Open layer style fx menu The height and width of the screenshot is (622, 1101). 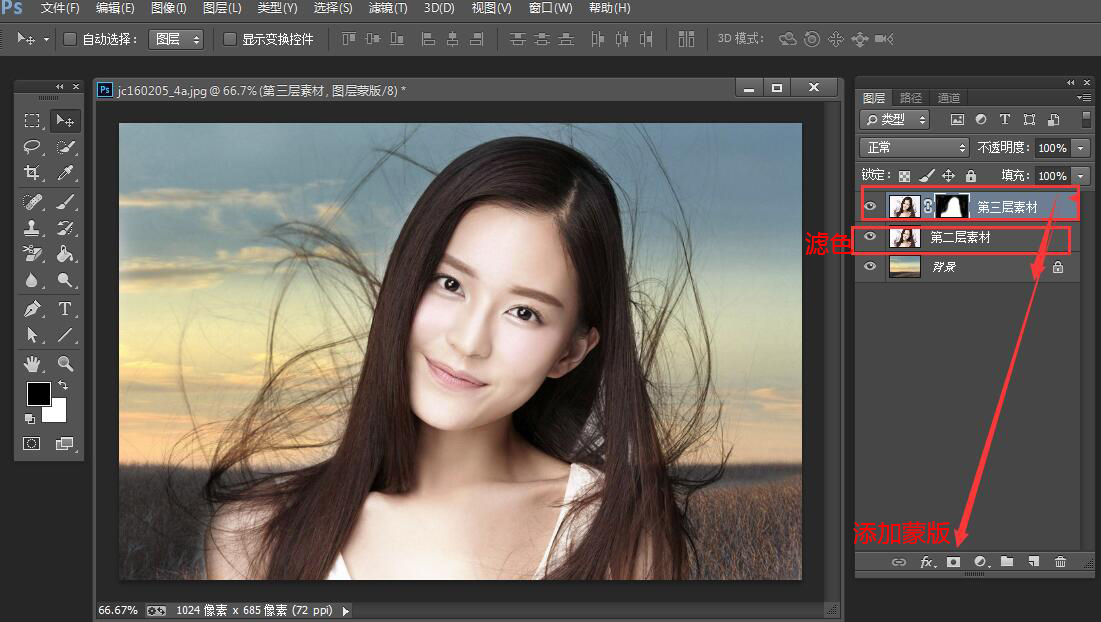(928, 562)
